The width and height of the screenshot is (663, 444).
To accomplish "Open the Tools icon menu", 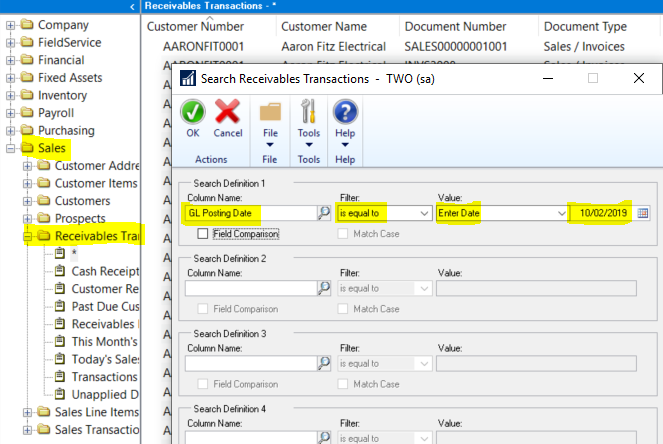I will [309, 111].
